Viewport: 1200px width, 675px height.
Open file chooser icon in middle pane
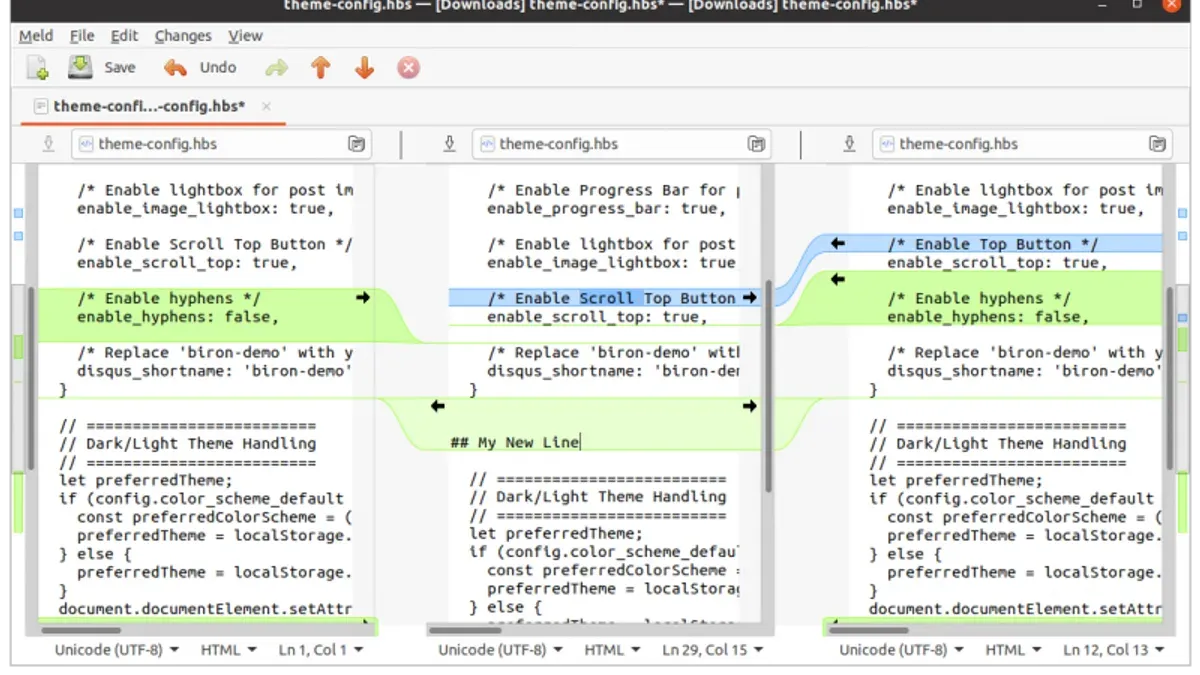(x=757, y=144)
